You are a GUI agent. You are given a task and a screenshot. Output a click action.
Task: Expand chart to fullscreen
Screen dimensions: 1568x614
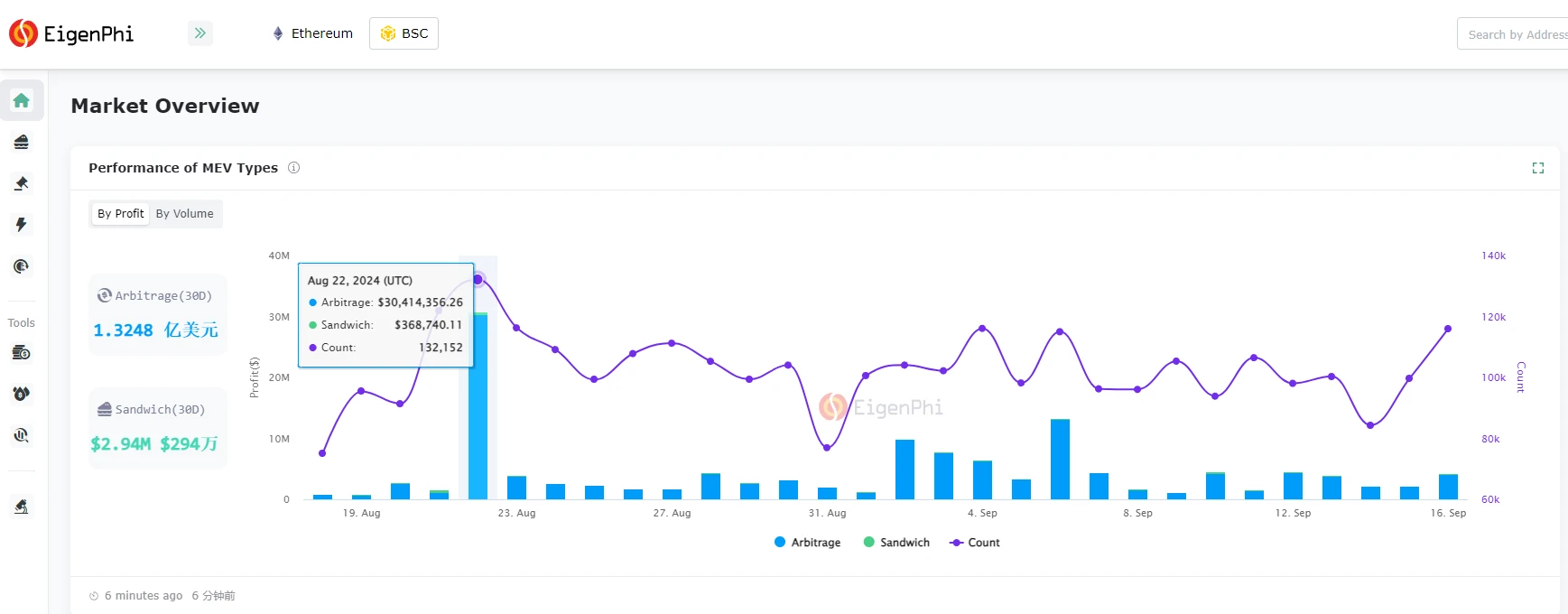1538,168
